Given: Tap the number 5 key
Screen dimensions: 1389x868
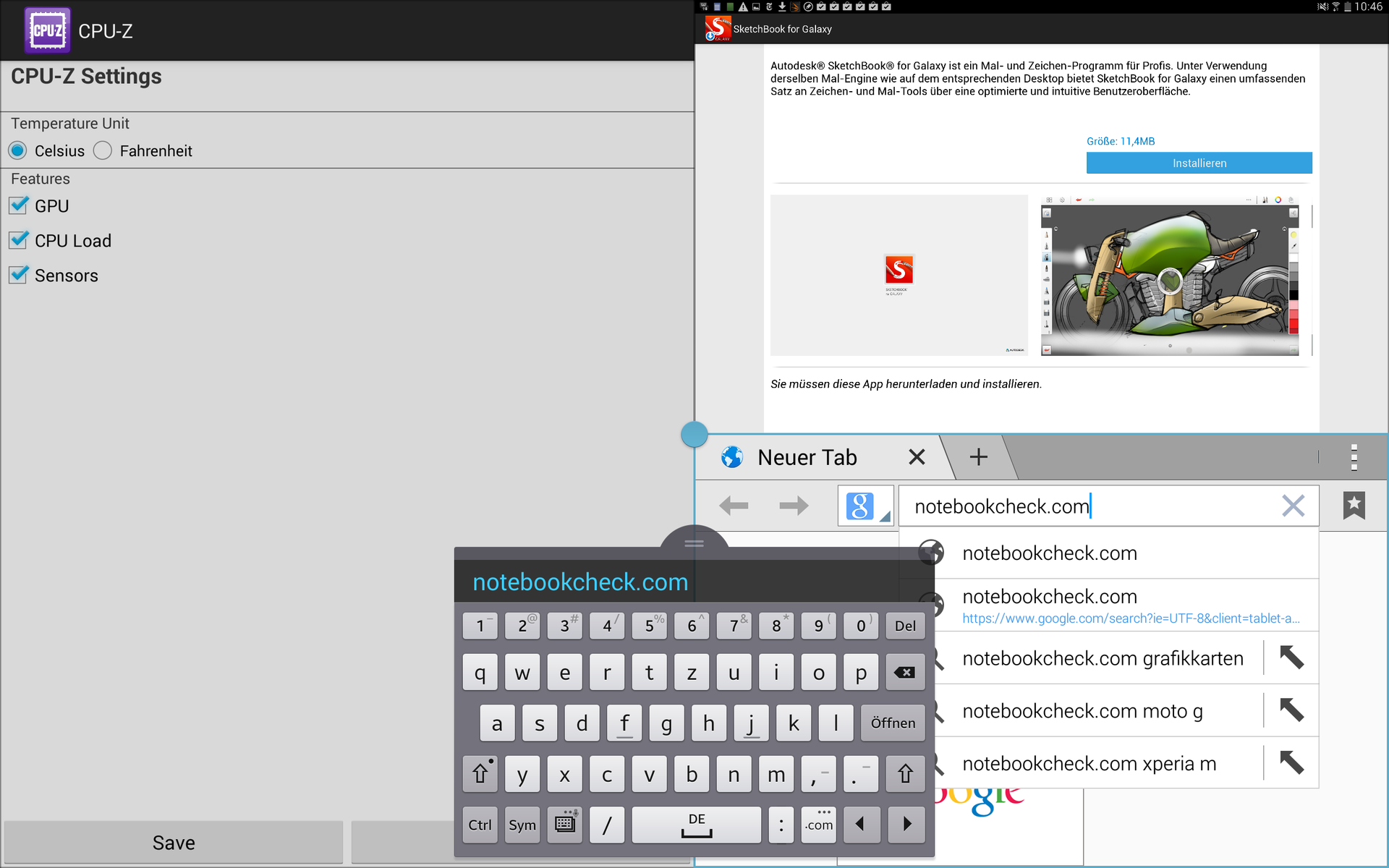Looking at the screenshot, I should [650, 626].
